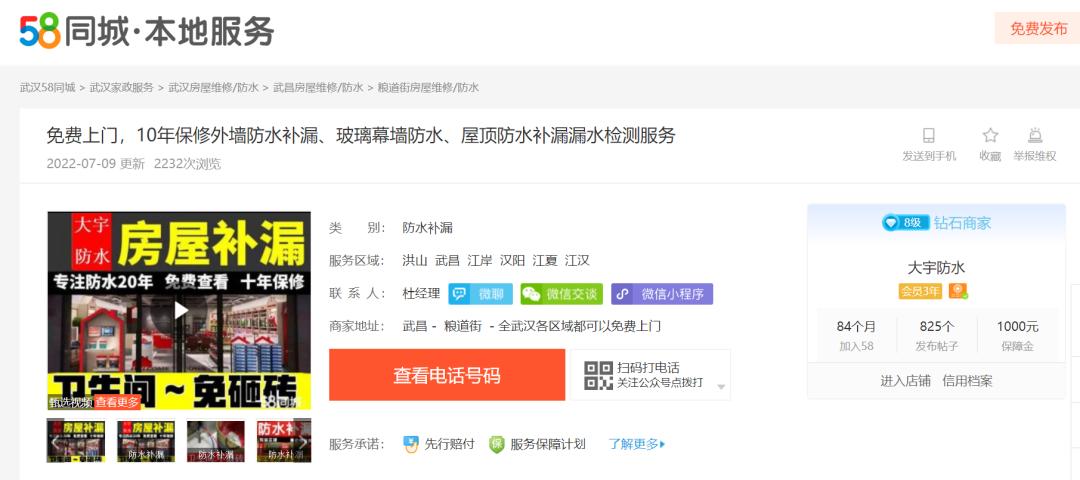Click the 钻石商家 label
The image size is (1080, 480).
(962, 222)
